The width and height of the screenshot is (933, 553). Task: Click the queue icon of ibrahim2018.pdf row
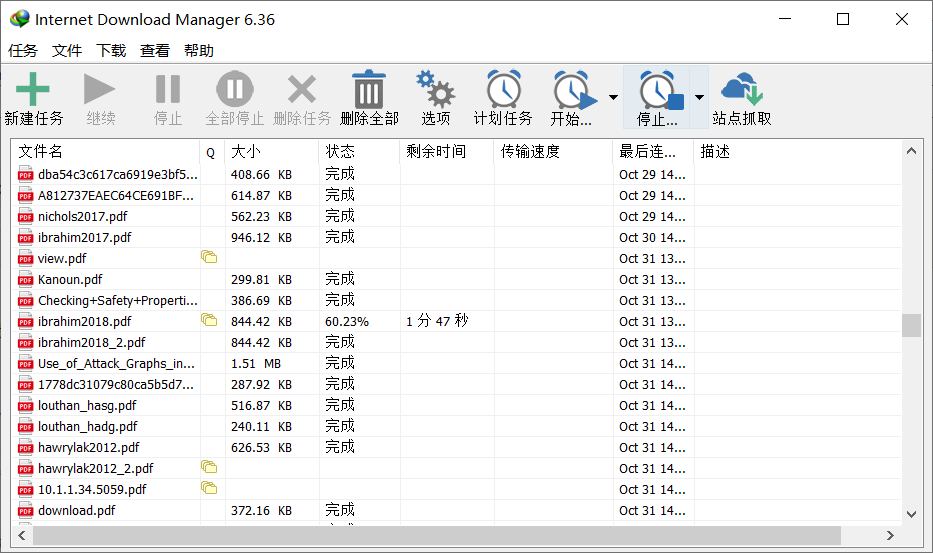point(209,320)
